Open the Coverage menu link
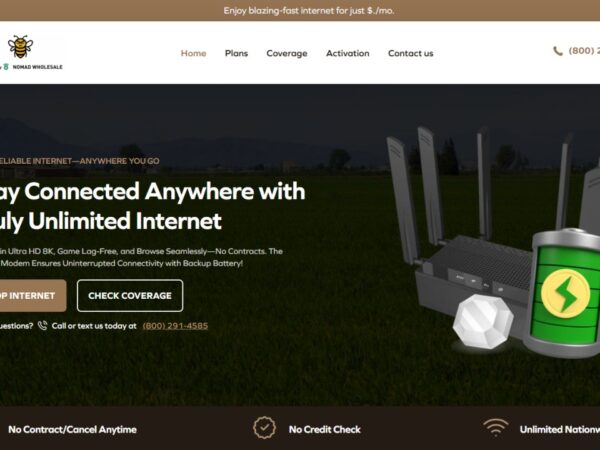Image resolution: width=600 pixels, height=450 pixels. click(x=287, y=54)
